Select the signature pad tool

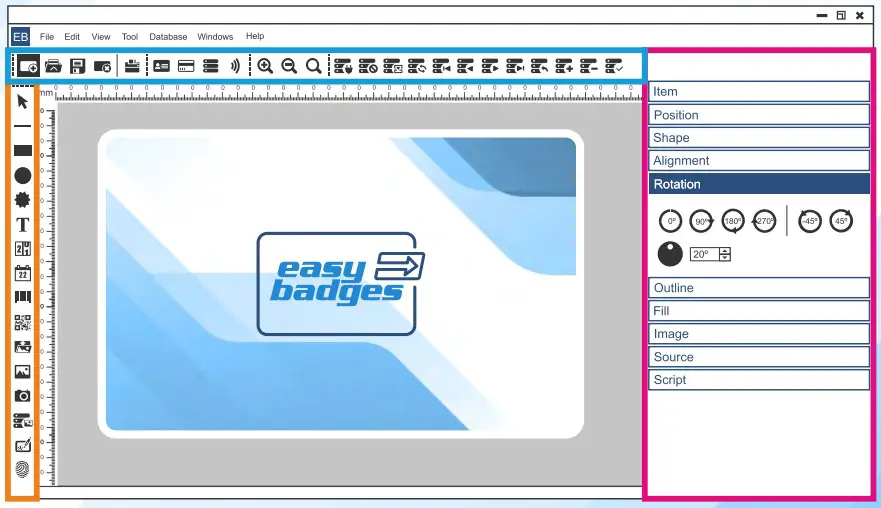pyautogui.click(x=22, y=445)
